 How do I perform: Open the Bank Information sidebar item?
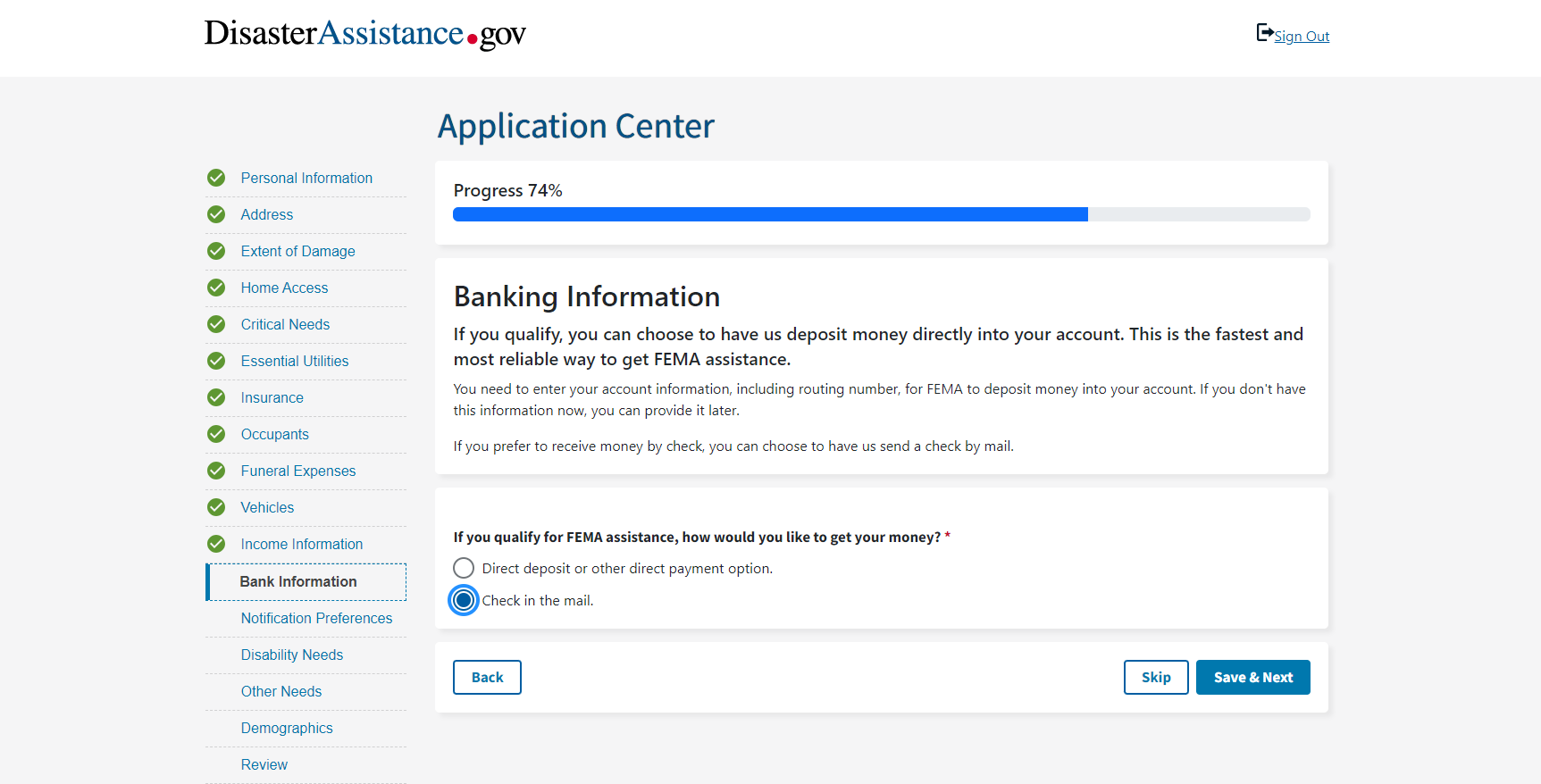coord(298,581)
